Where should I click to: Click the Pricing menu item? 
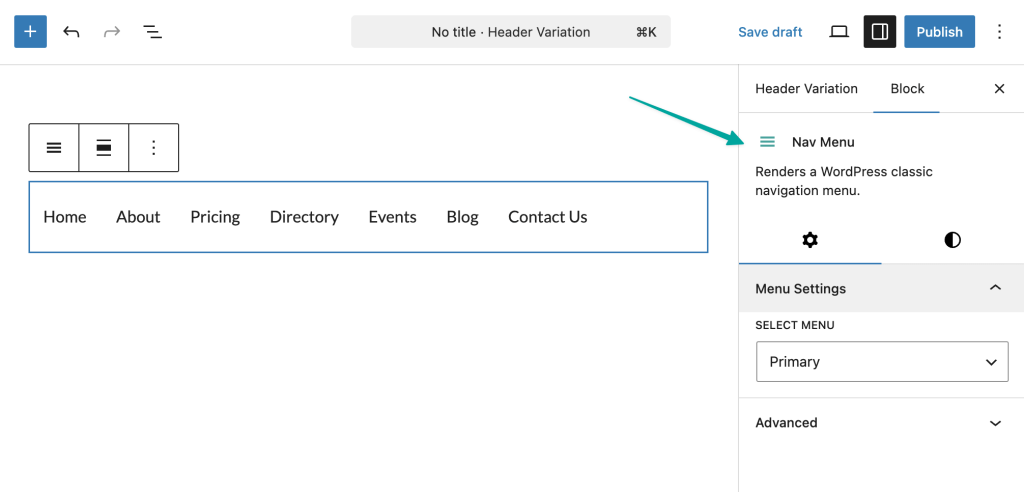click(215, 217)
